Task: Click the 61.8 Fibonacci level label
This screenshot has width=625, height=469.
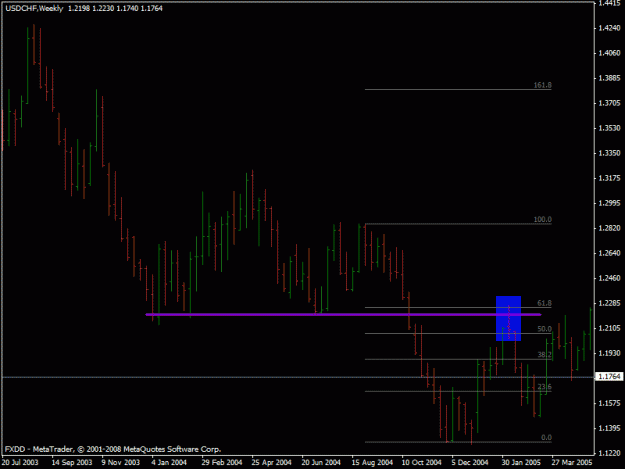Action: click(544, 303)
